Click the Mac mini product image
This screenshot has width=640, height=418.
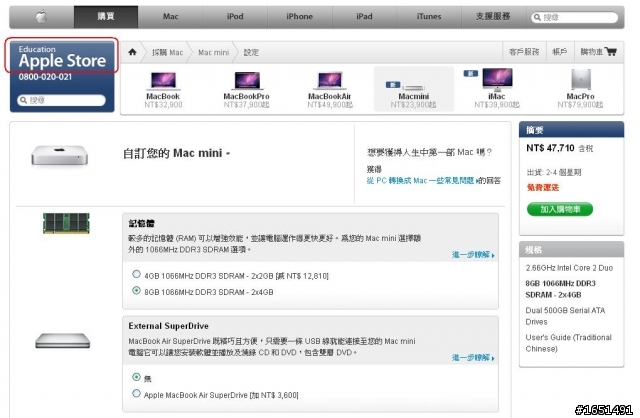tap(60, 156)
